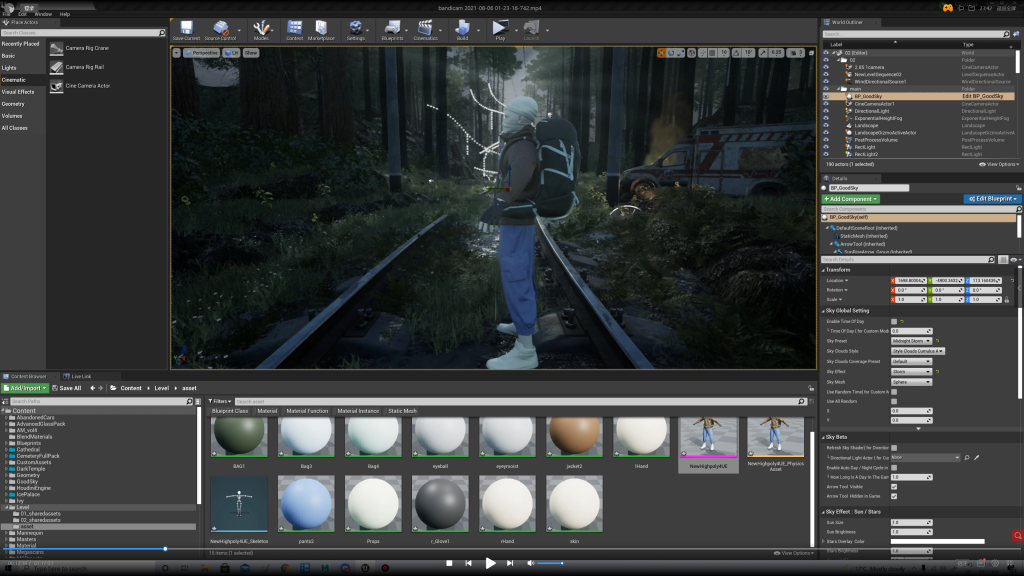Image resolution: width=1024 pixels, height=576 pixels.
Task: Open Sky Clouds Coverage Preset dropdown
Action: 912,361
